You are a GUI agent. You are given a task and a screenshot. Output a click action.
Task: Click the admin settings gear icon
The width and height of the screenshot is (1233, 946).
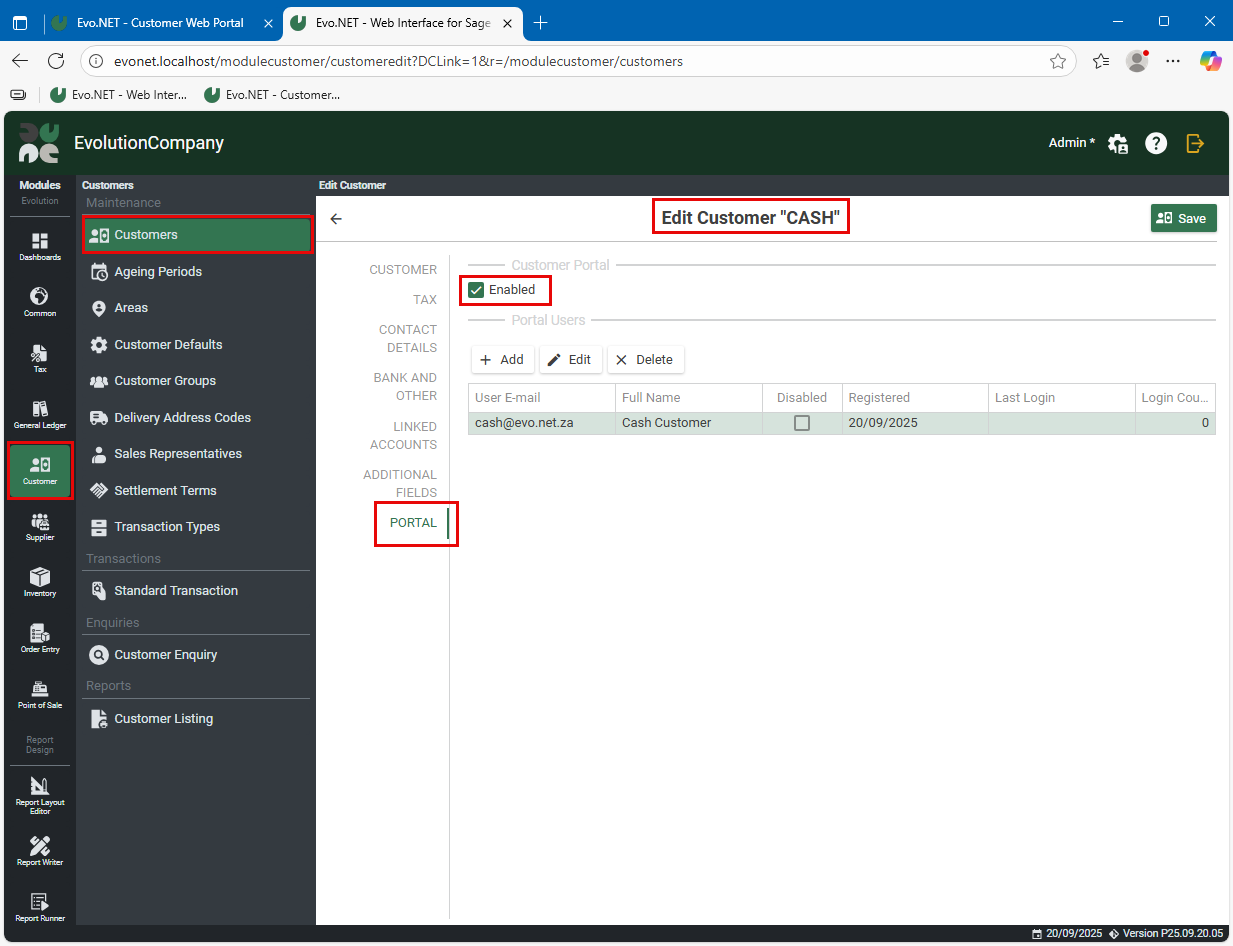point(1118,143)
